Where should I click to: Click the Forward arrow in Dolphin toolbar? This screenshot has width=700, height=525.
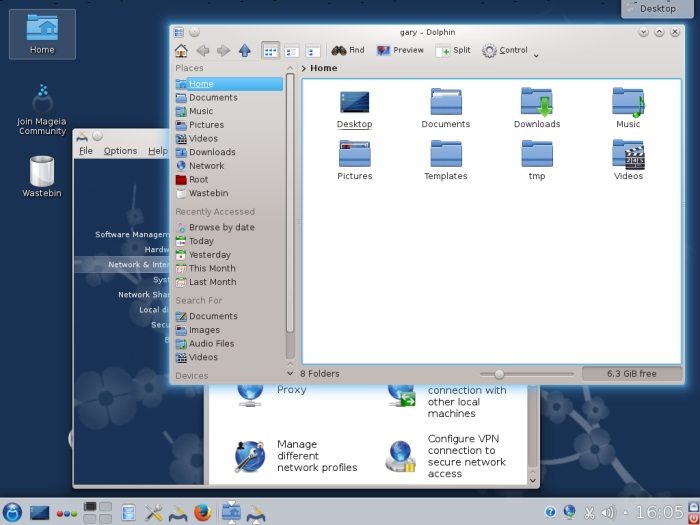tap(223, 50)
